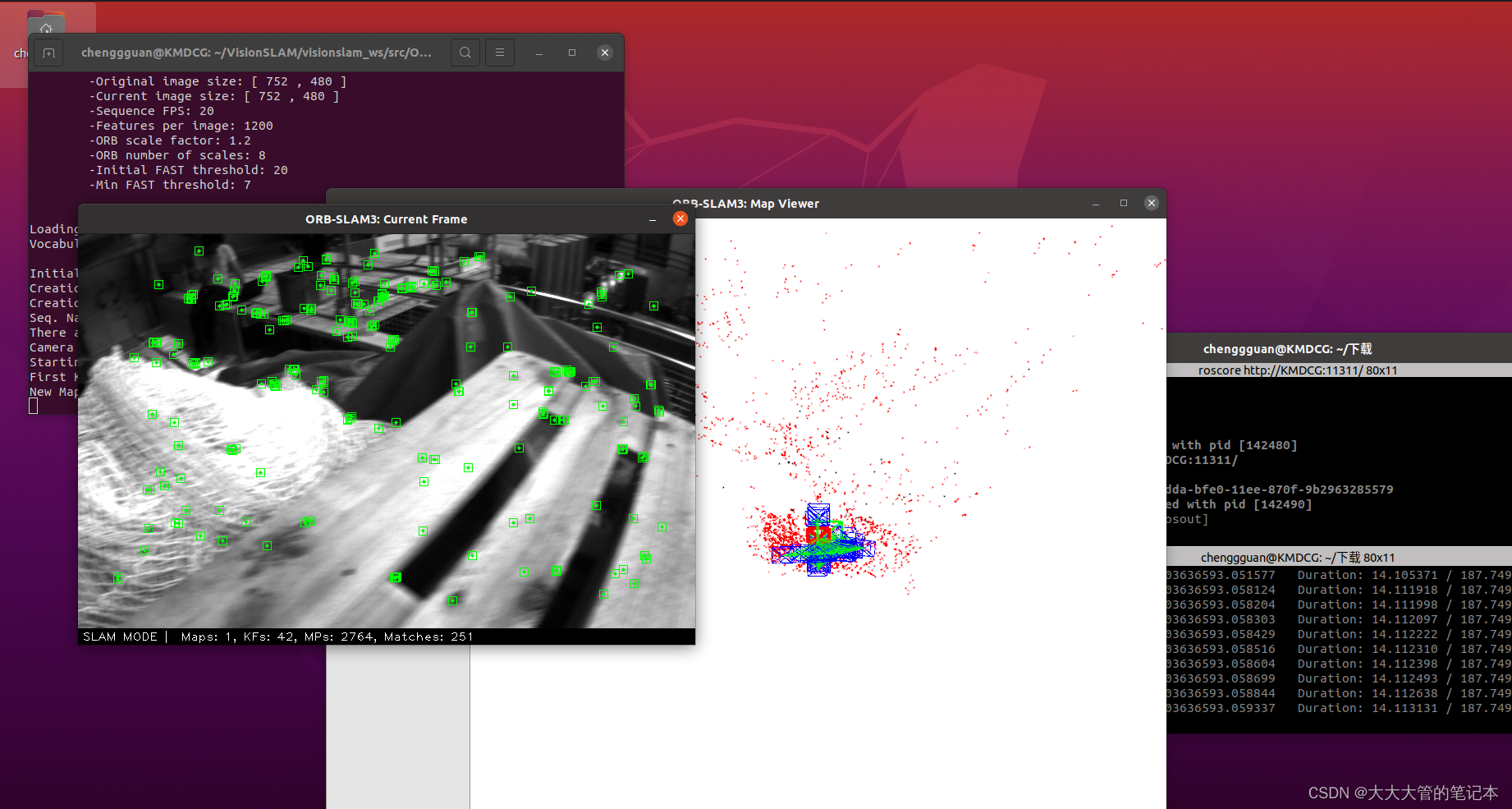Select the ~/下载 80x11 pane header

1340,558
